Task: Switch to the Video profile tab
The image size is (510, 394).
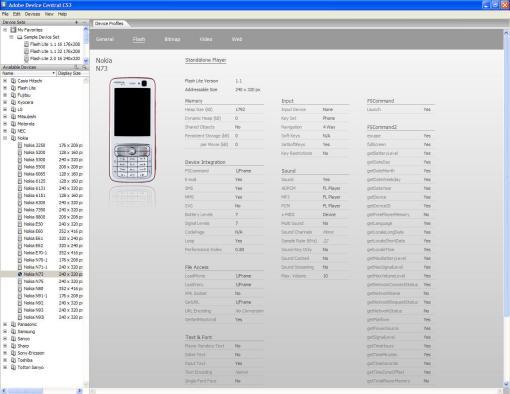Action: pos(206,39)
